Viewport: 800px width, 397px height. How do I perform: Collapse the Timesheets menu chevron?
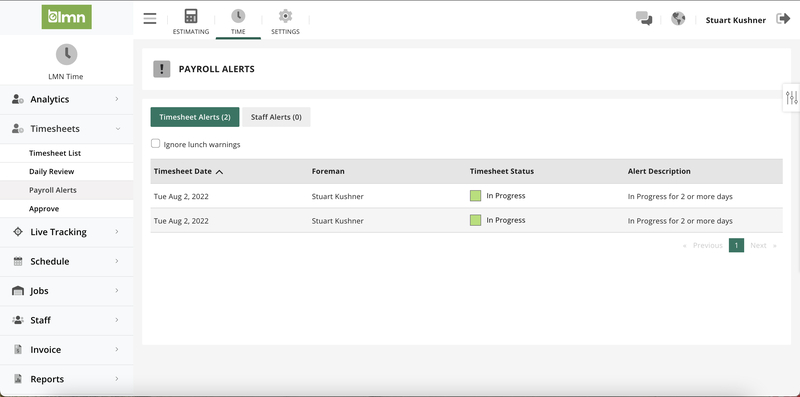(118, 129)
